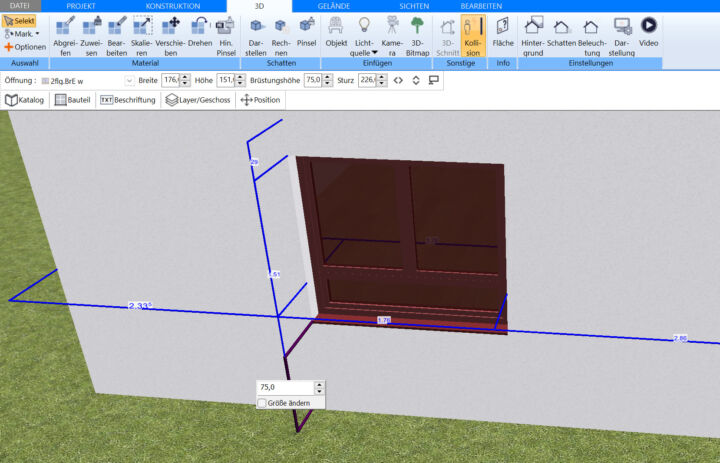720x463 pixels.
Task: Click the 2.33 dimension label
Action: (x=140, y=305)
